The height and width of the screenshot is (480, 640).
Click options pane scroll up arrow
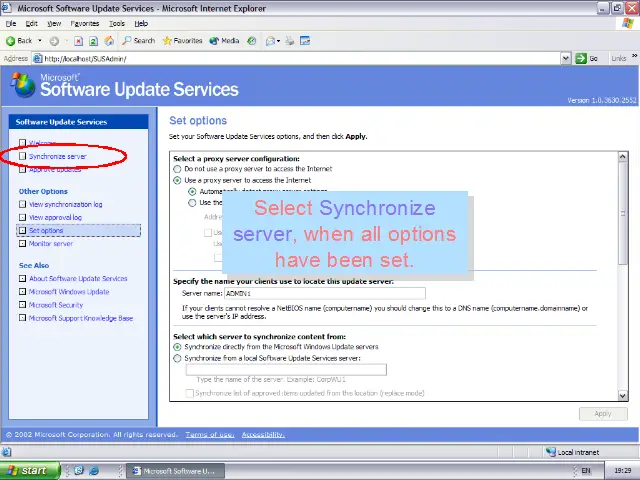click(x=622, y=157)
